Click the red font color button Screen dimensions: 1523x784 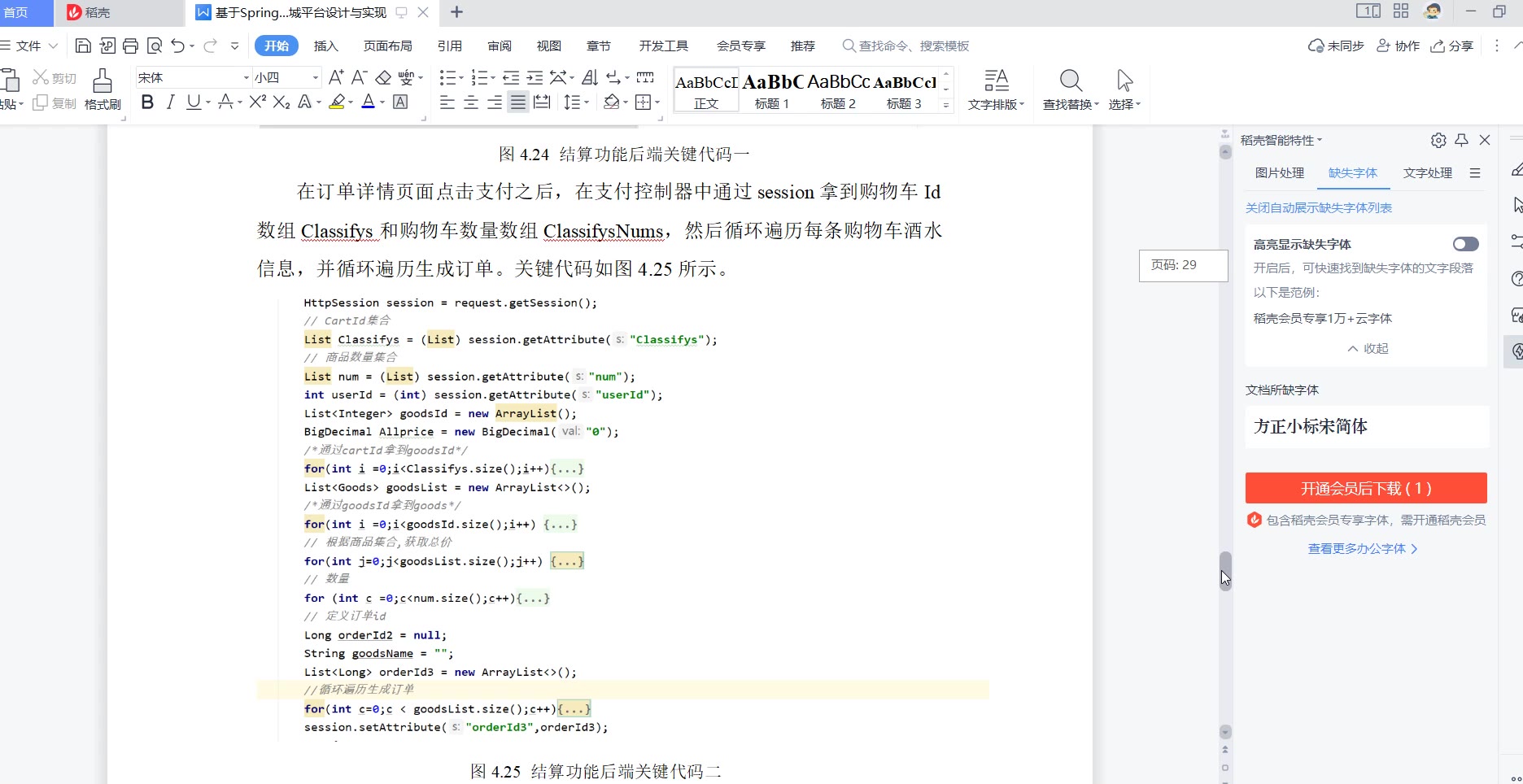(368, 102)
